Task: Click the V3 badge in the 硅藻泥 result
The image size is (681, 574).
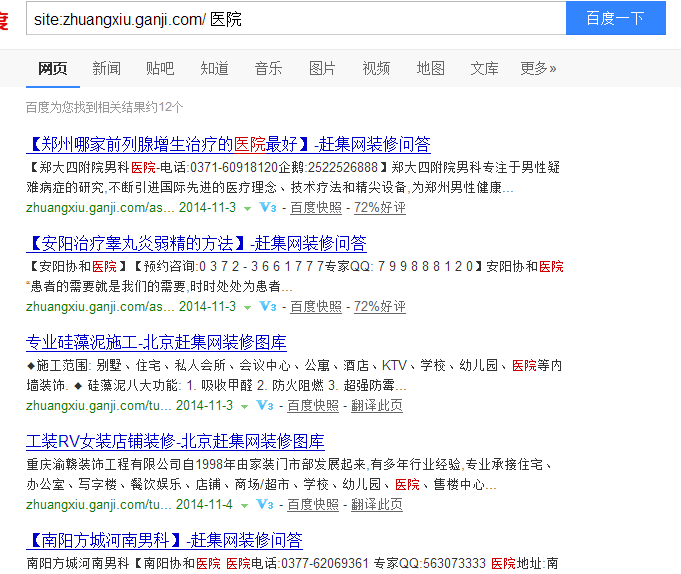Action: tap(264, 406)
